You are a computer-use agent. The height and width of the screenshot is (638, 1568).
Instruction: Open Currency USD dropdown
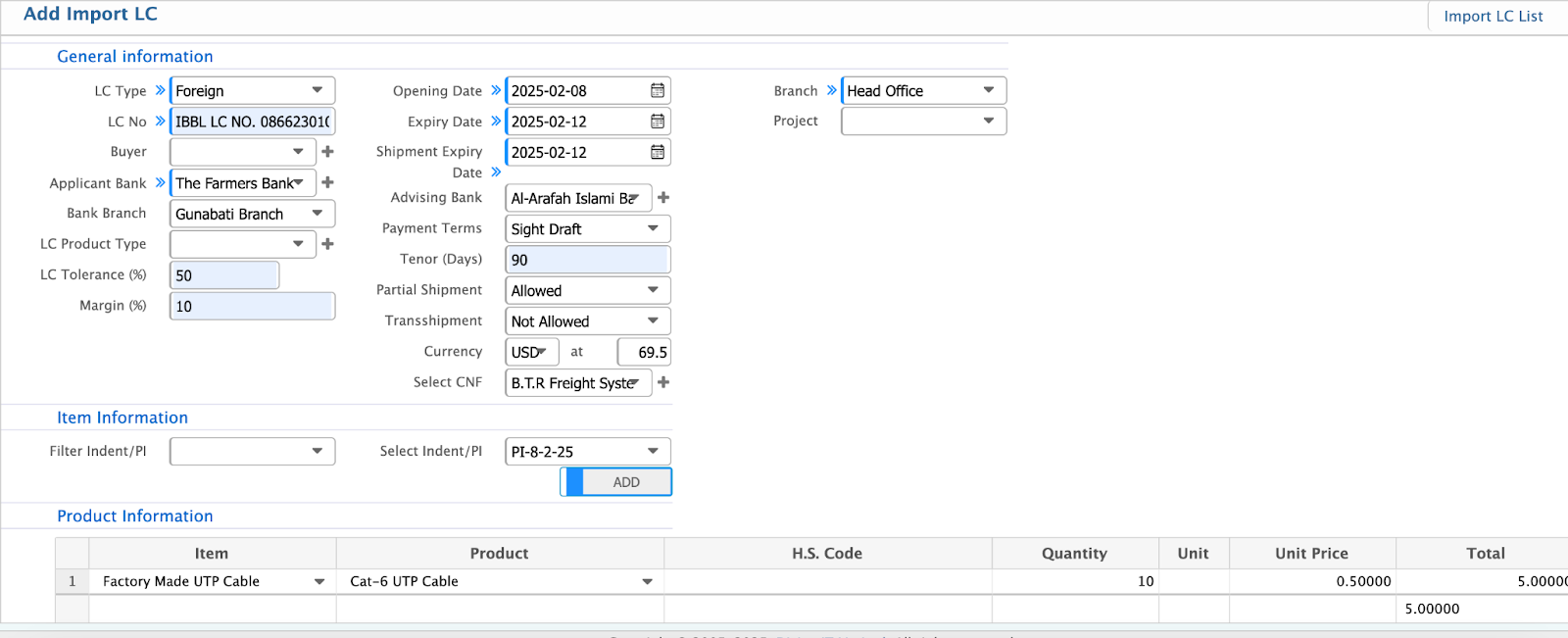(x=532, y=352)
